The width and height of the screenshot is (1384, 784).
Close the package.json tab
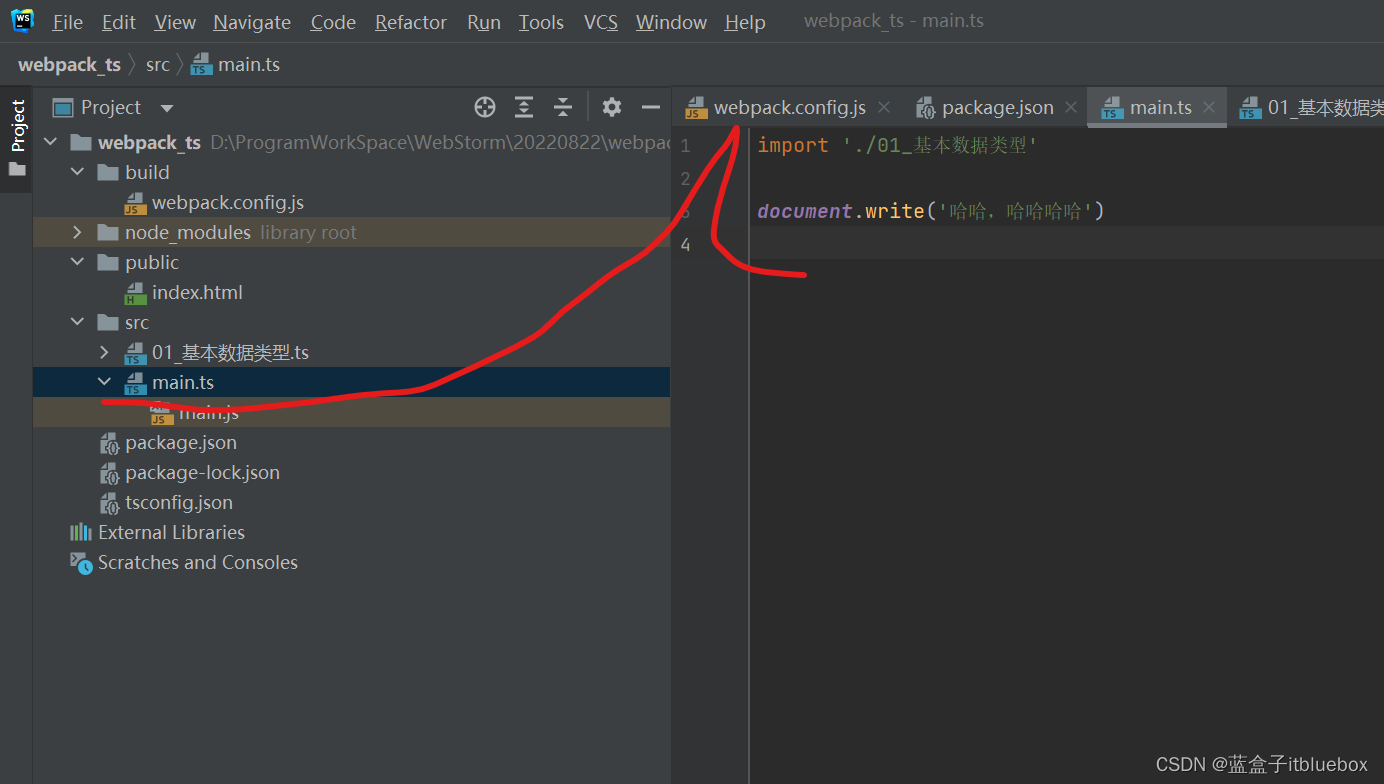pos(1071,107)
